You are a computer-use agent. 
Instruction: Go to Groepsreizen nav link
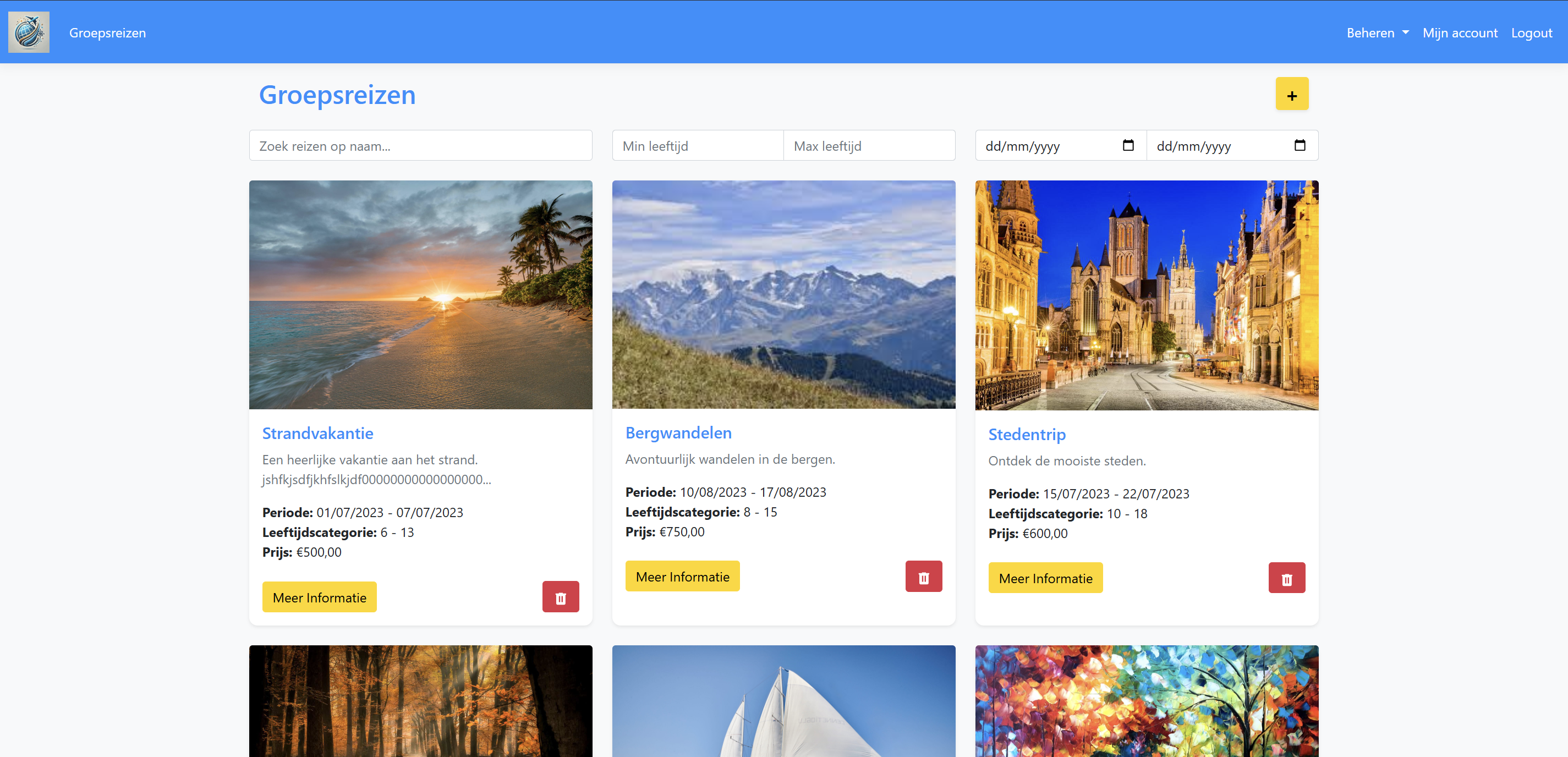[108, 33]
